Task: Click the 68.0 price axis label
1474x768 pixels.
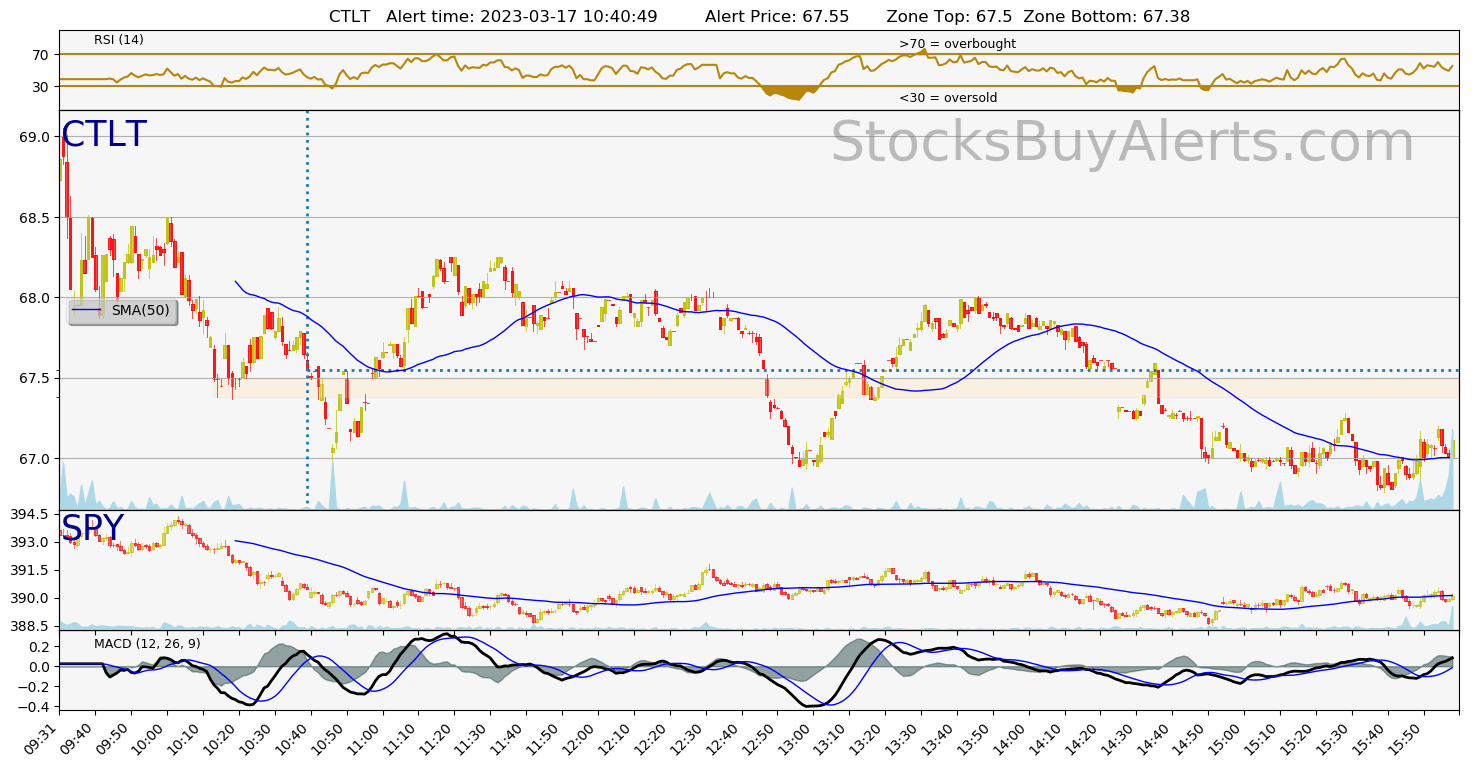Action: pyautogui.click(x=37, y=298)
